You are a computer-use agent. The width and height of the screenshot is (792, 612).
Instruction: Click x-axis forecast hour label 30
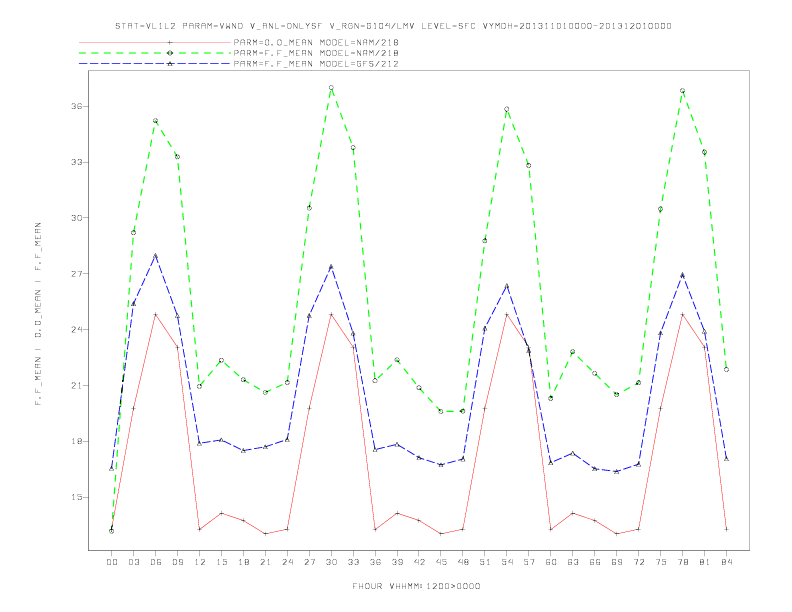click(331, 562)
